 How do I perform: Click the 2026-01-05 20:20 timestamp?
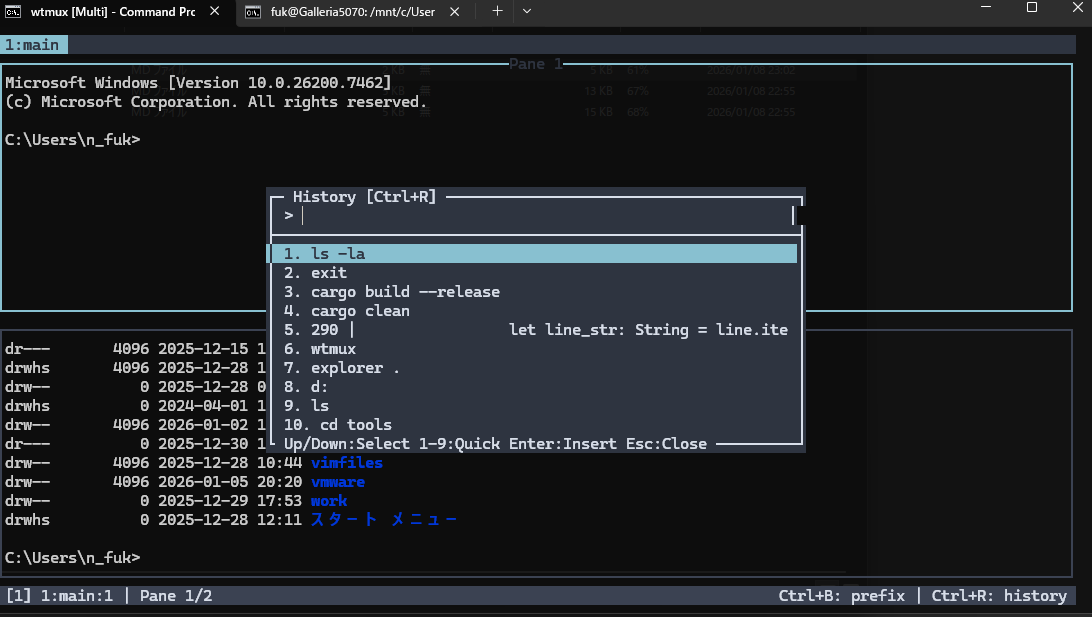(230, 482)
